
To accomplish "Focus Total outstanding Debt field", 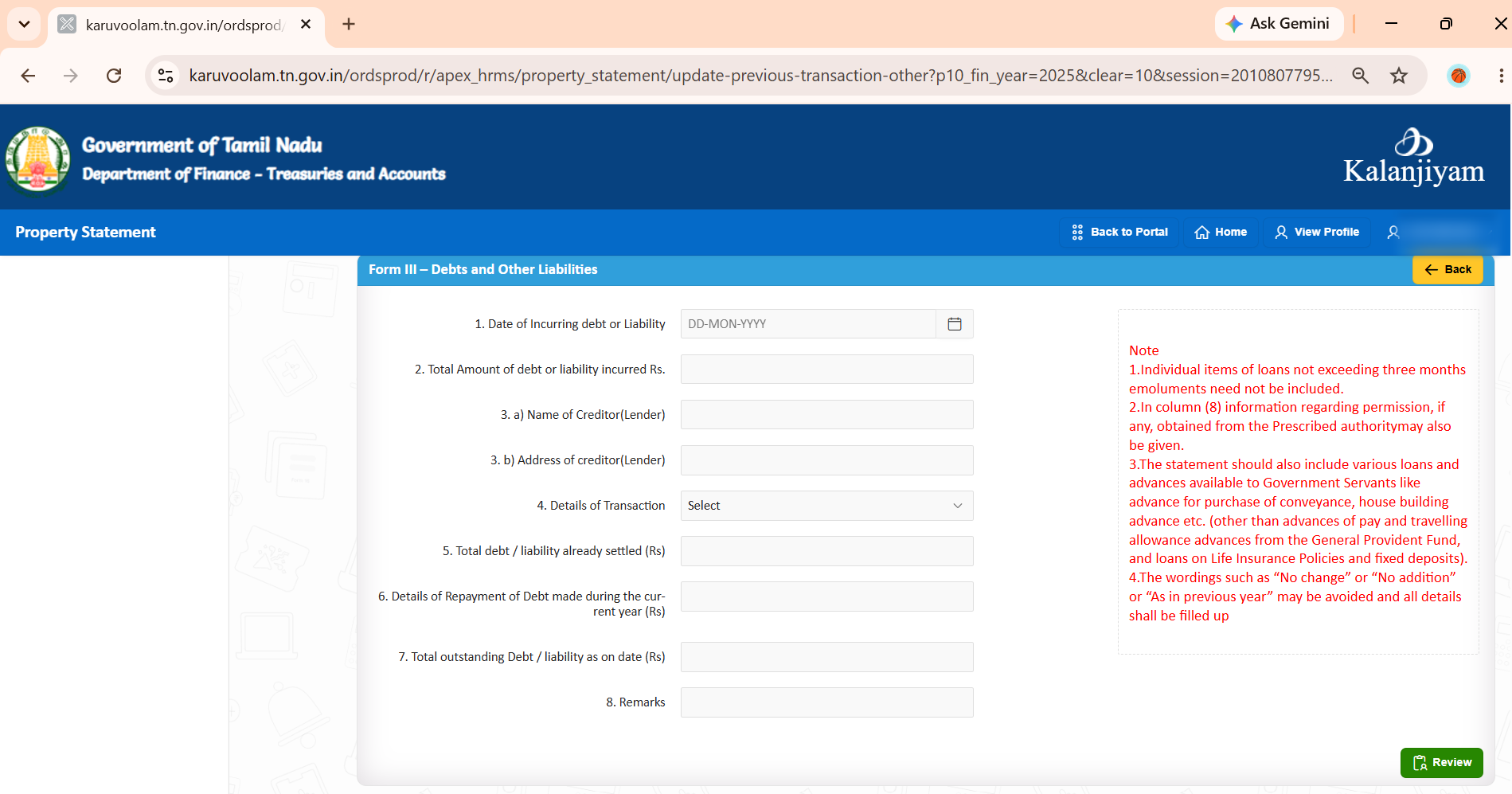I will 826,657.
